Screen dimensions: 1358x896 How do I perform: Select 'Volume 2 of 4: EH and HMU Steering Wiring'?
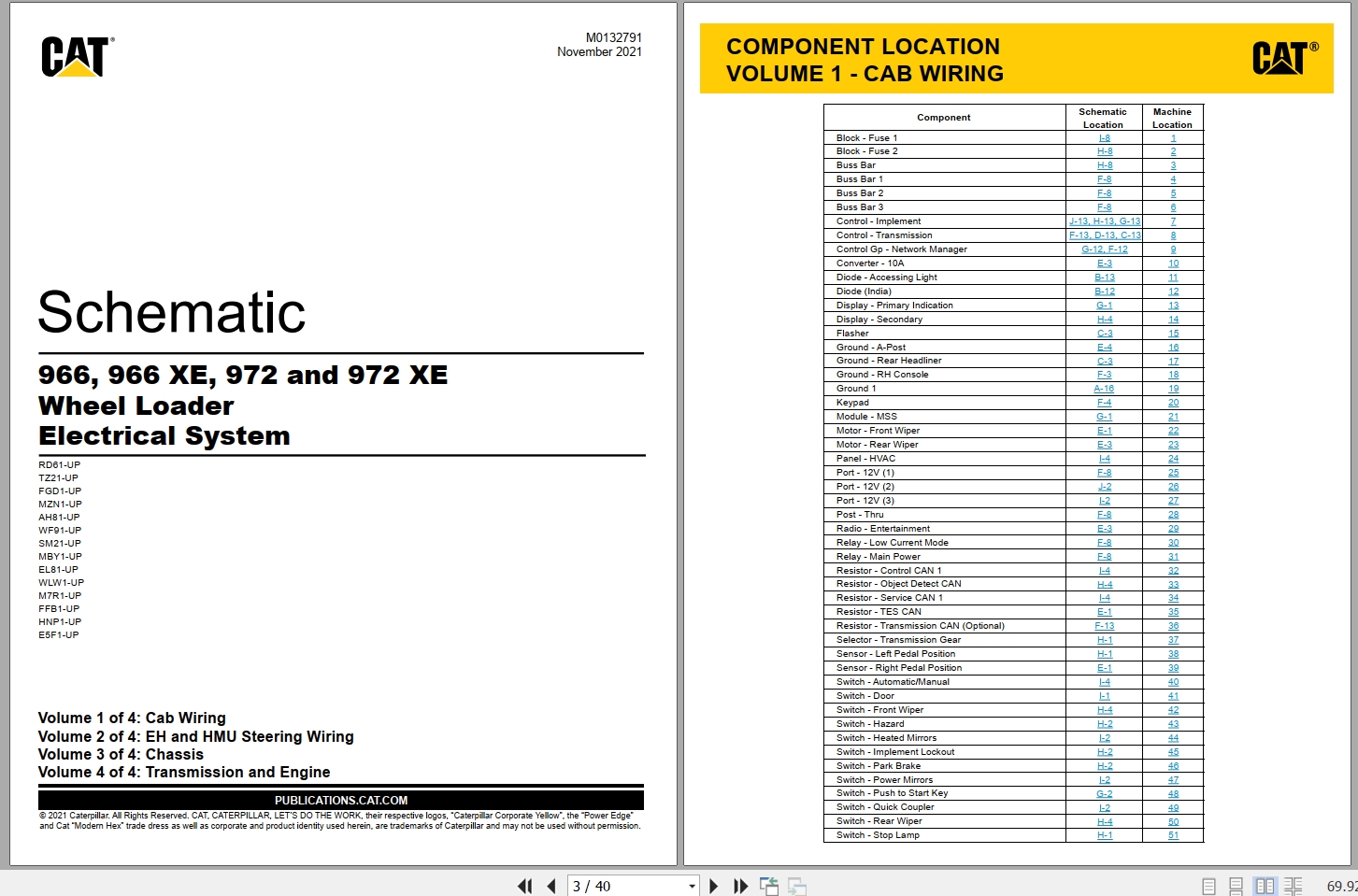pyautogui.click(x=196, y=736)
